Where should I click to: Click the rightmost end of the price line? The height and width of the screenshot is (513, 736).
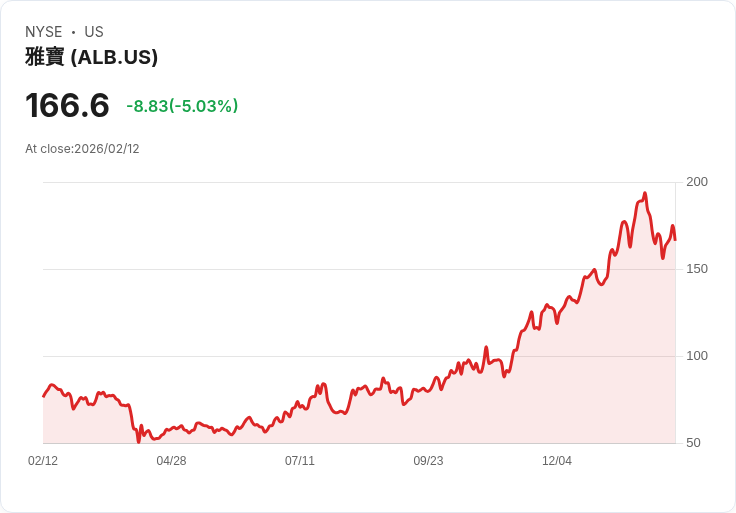coord(675,240)
